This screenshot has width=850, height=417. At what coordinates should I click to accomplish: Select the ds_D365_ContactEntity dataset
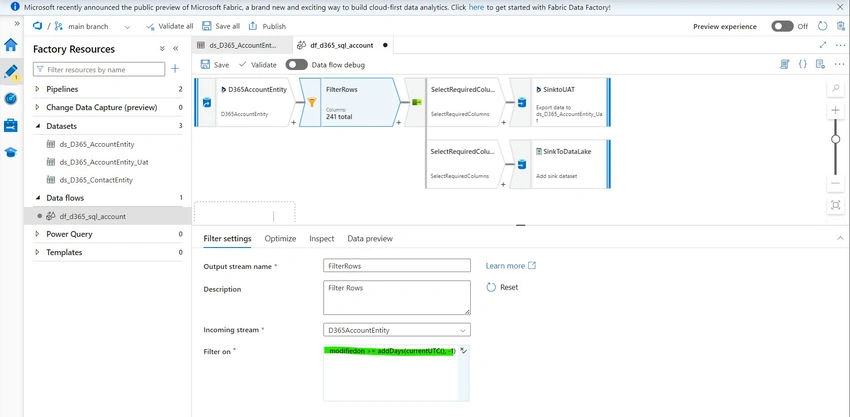pos(96,180)
